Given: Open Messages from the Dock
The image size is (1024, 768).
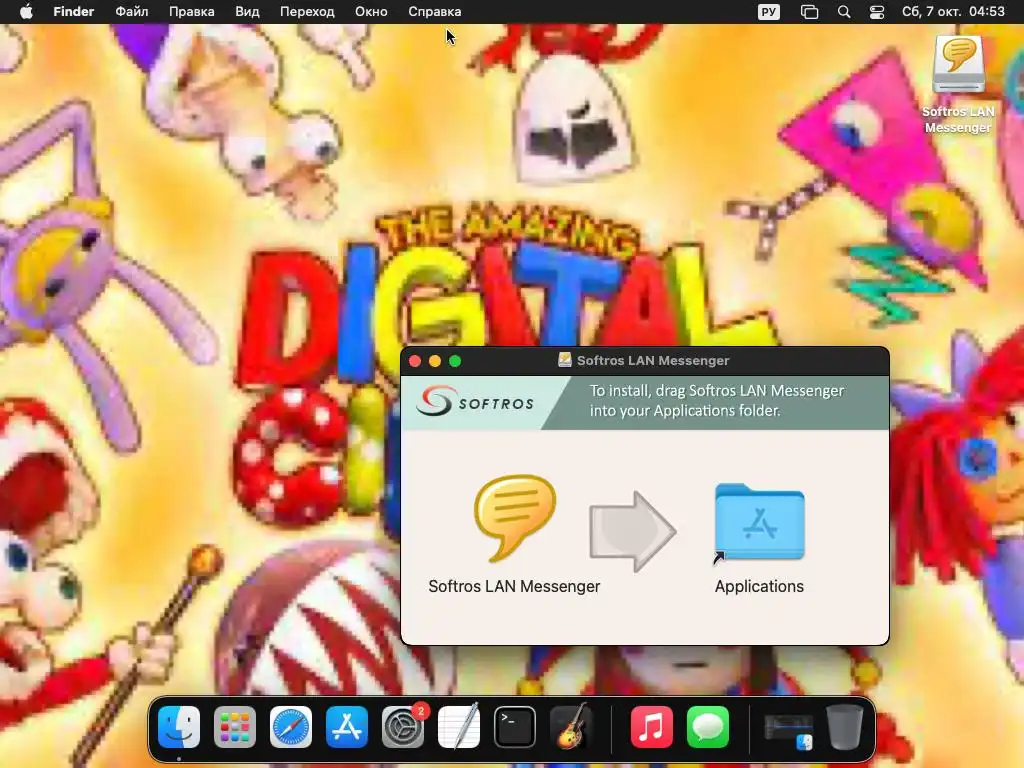Looking at the screenshot, I should [707, 726].
